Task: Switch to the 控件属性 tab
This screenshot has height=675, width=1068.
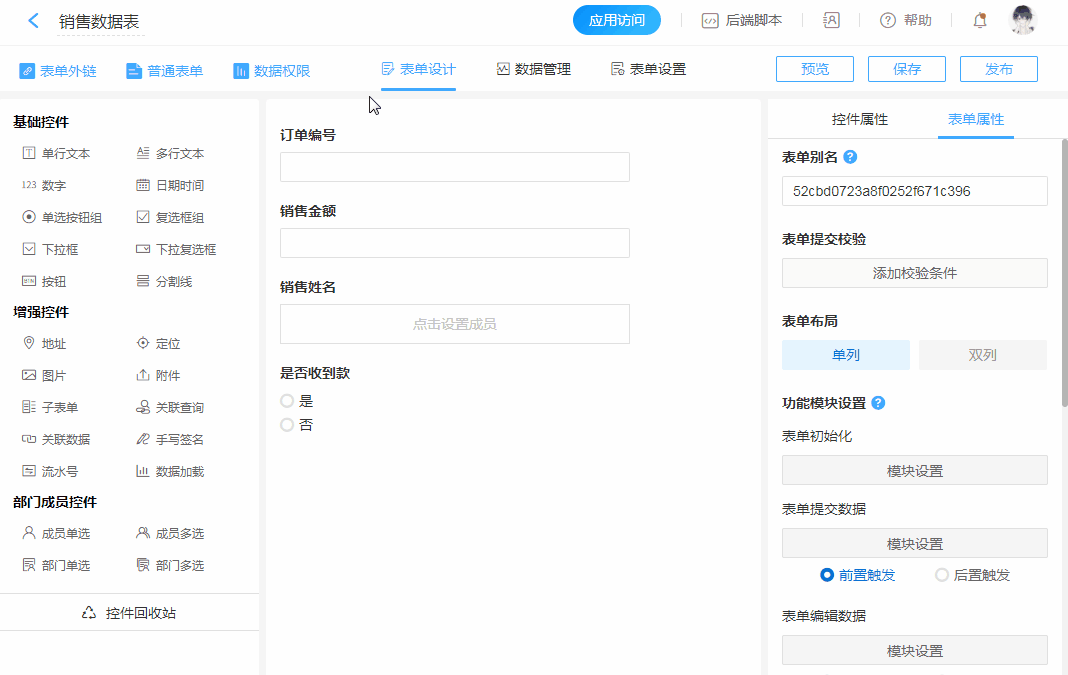Action: click(x=859, y=119)
